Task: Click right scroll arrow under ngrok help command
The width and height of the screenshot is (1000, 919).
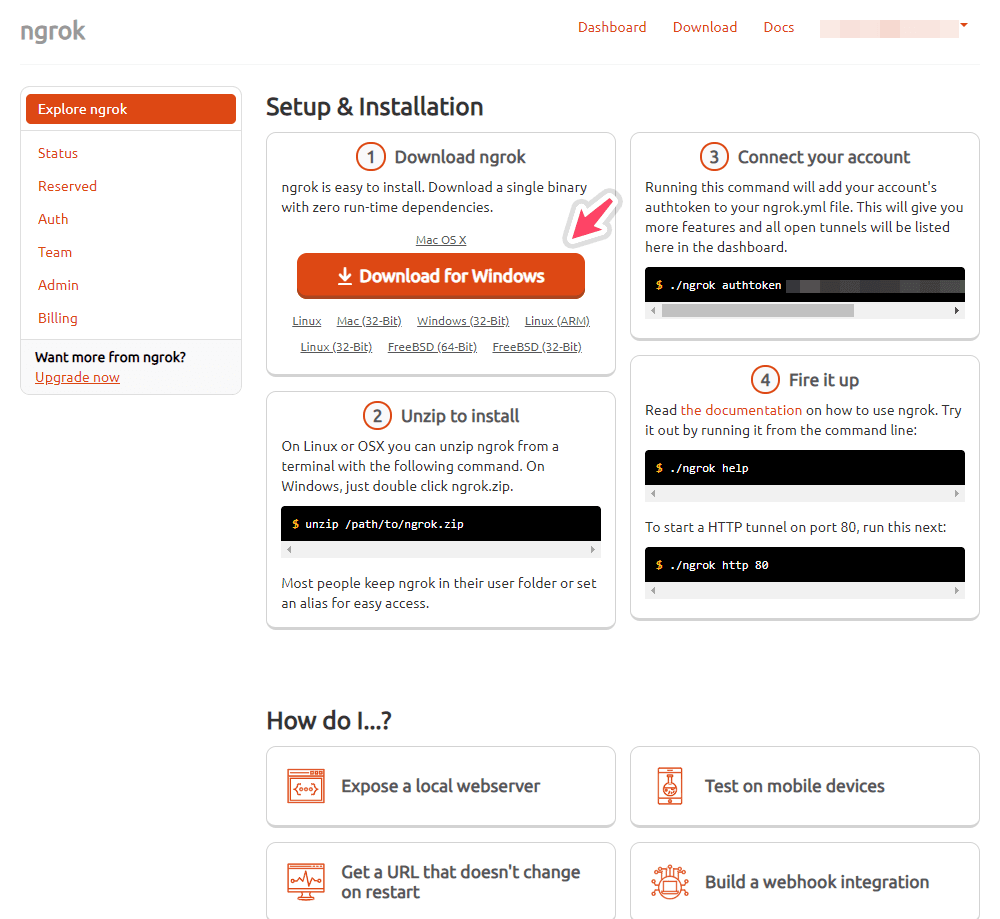Action: point(957,494)
